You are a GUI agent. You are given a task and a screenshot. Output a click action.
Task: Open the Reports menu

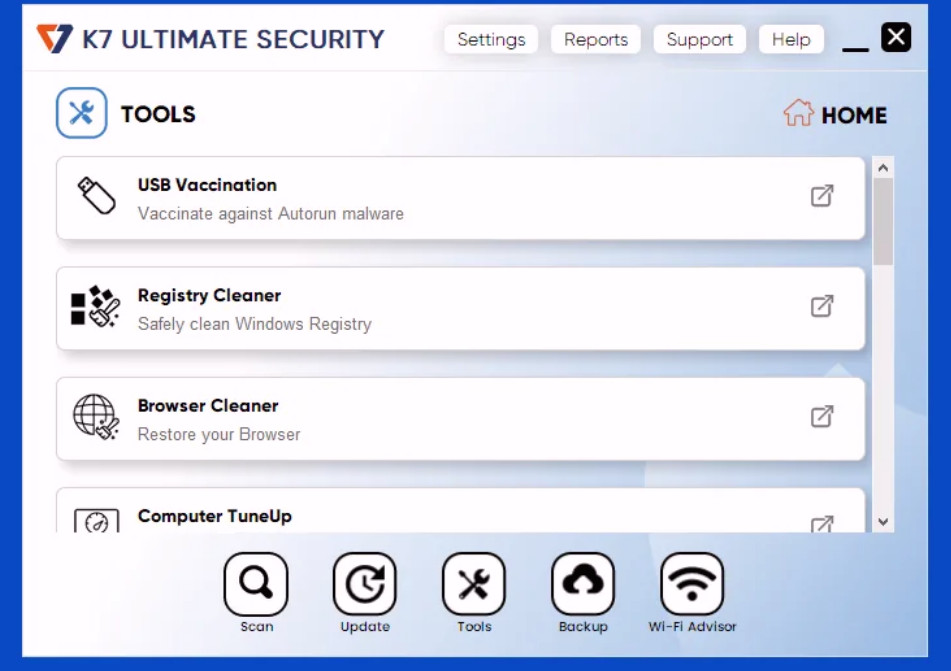click(x=596, y=39)
